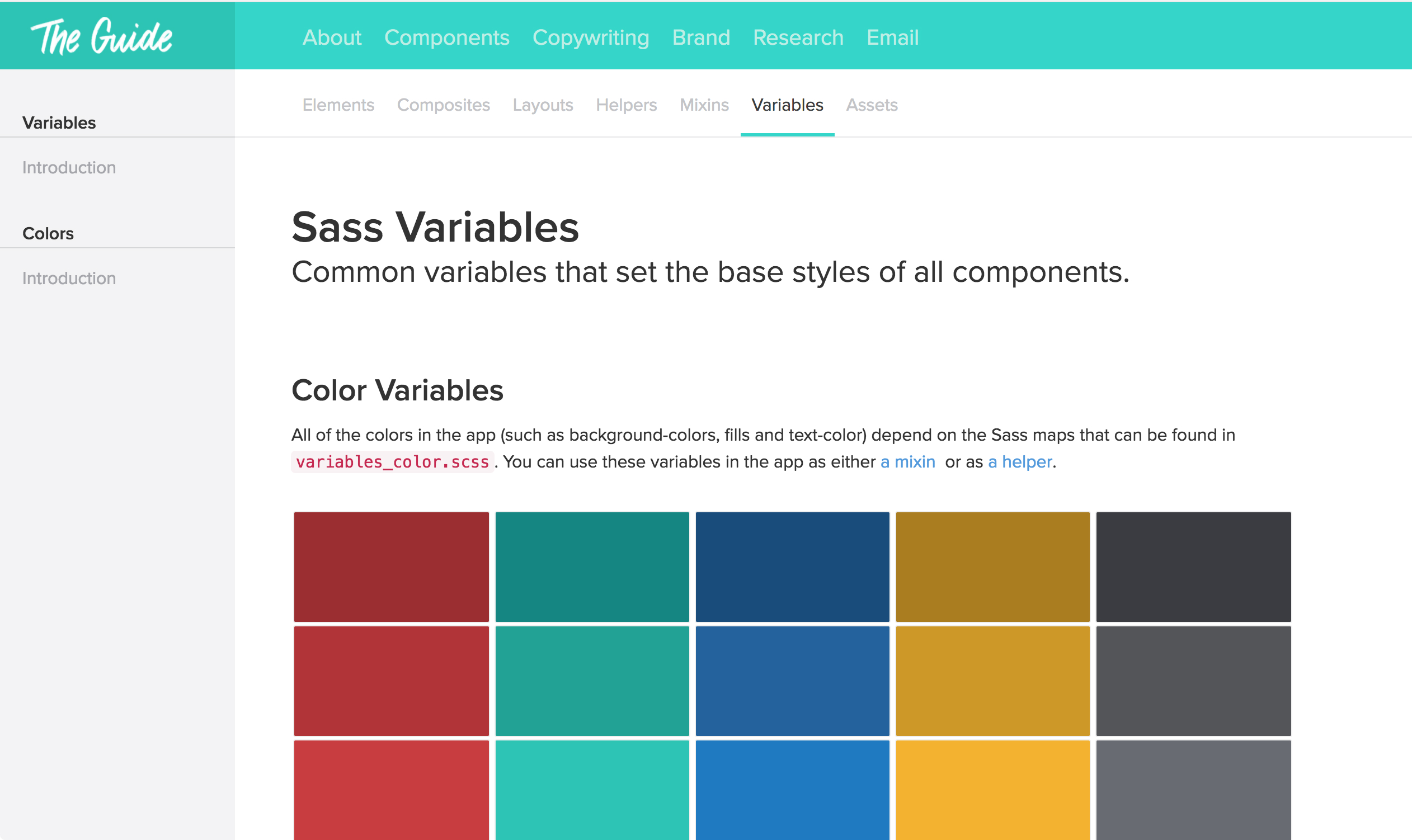Follow the "a mixin" link
Viewport: 1412px width, 840px height.
pos(907,462)
